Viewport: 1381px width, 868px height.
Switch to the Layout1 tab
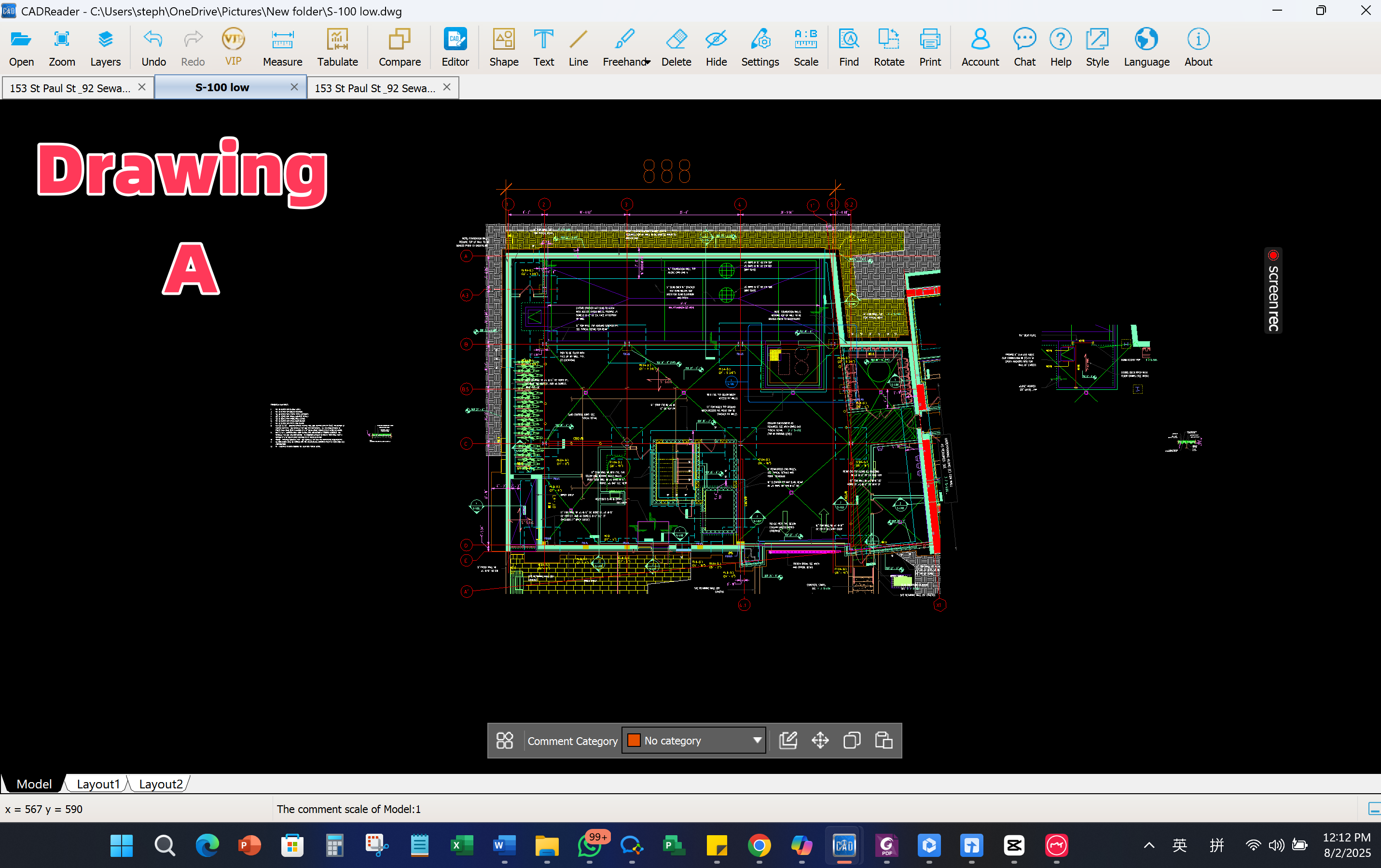tap(98, 784)
